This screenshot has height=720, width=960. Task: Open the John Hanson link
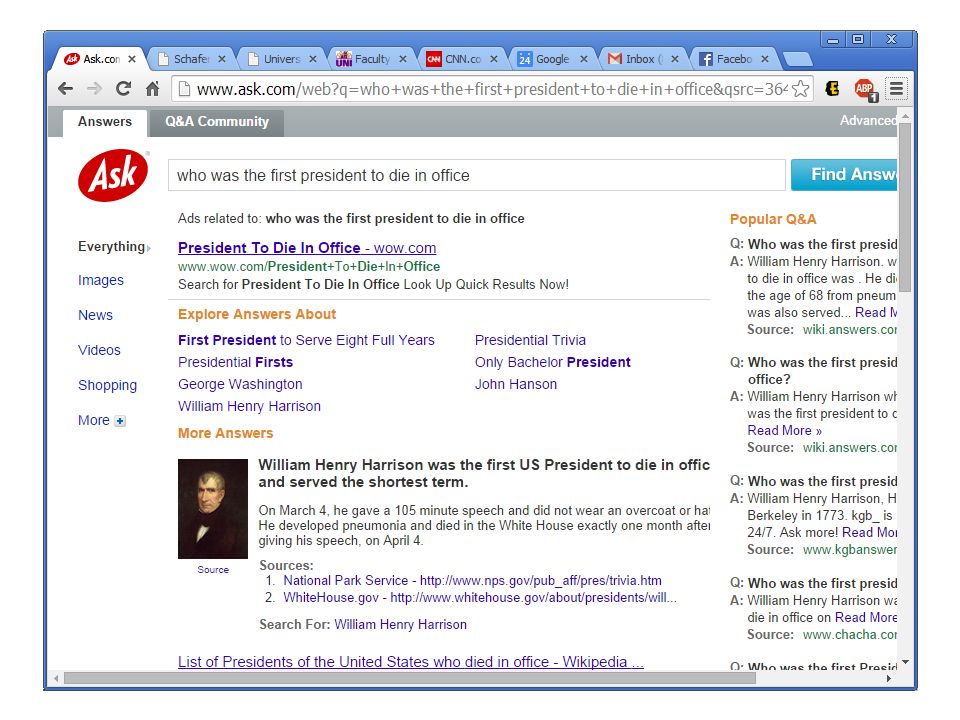pyautogui.click(x=516, y=384)
